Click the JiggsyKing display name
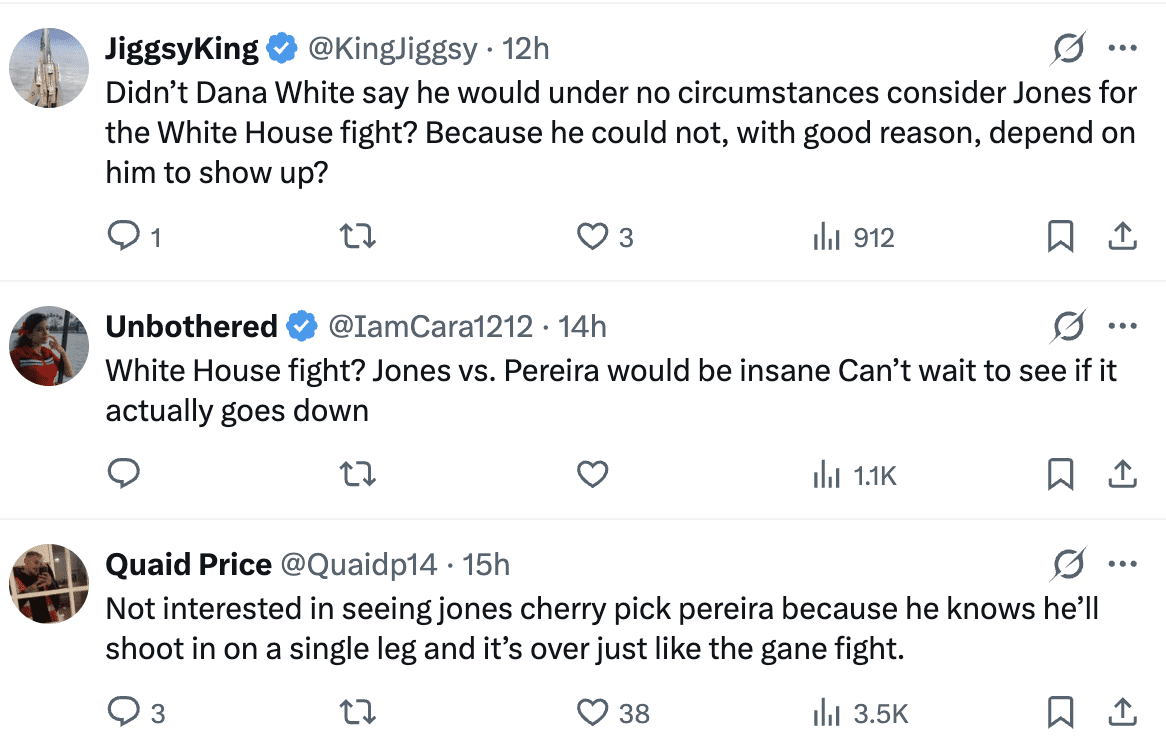Image resolution: width=1166 pixels, height=754 pixels. (182, 48)
